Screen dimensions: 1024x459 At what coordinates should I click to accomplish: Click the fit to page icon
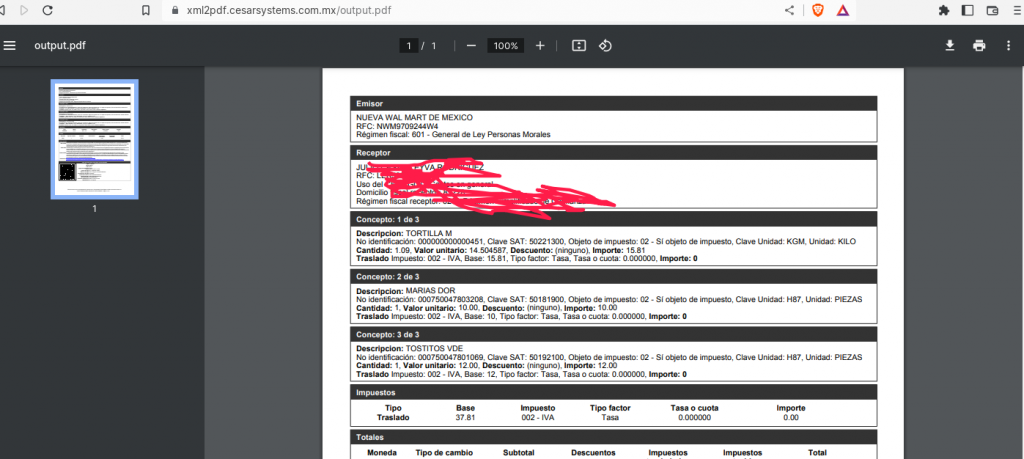click(578, 46)
